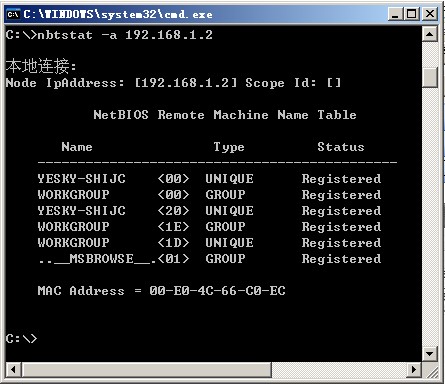Click the MAC value 00-E0-4C-66-C0-EC
445x384 pixels.
[x=217, y=291]
